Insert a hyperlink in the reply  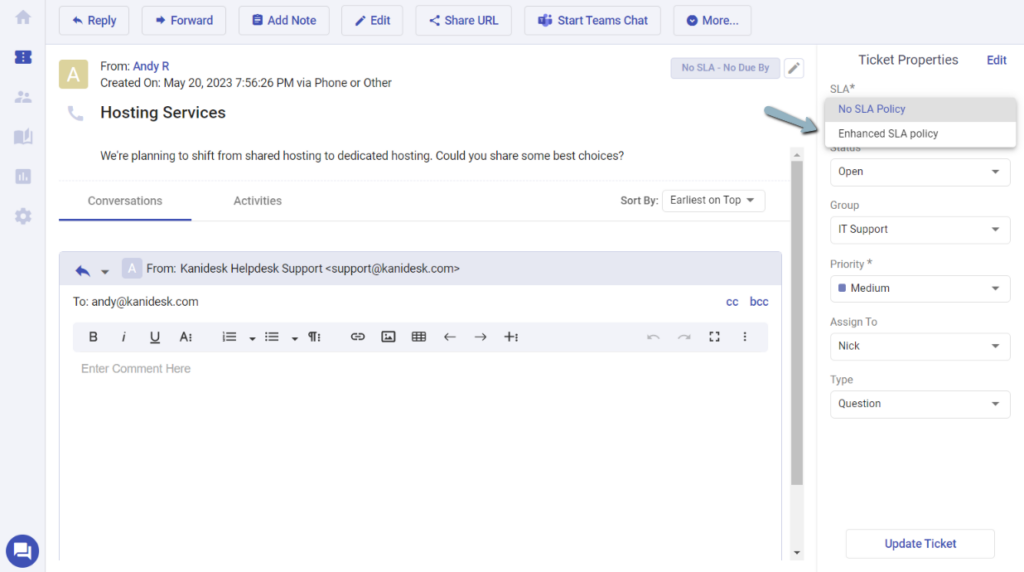(x=357, y=337)
